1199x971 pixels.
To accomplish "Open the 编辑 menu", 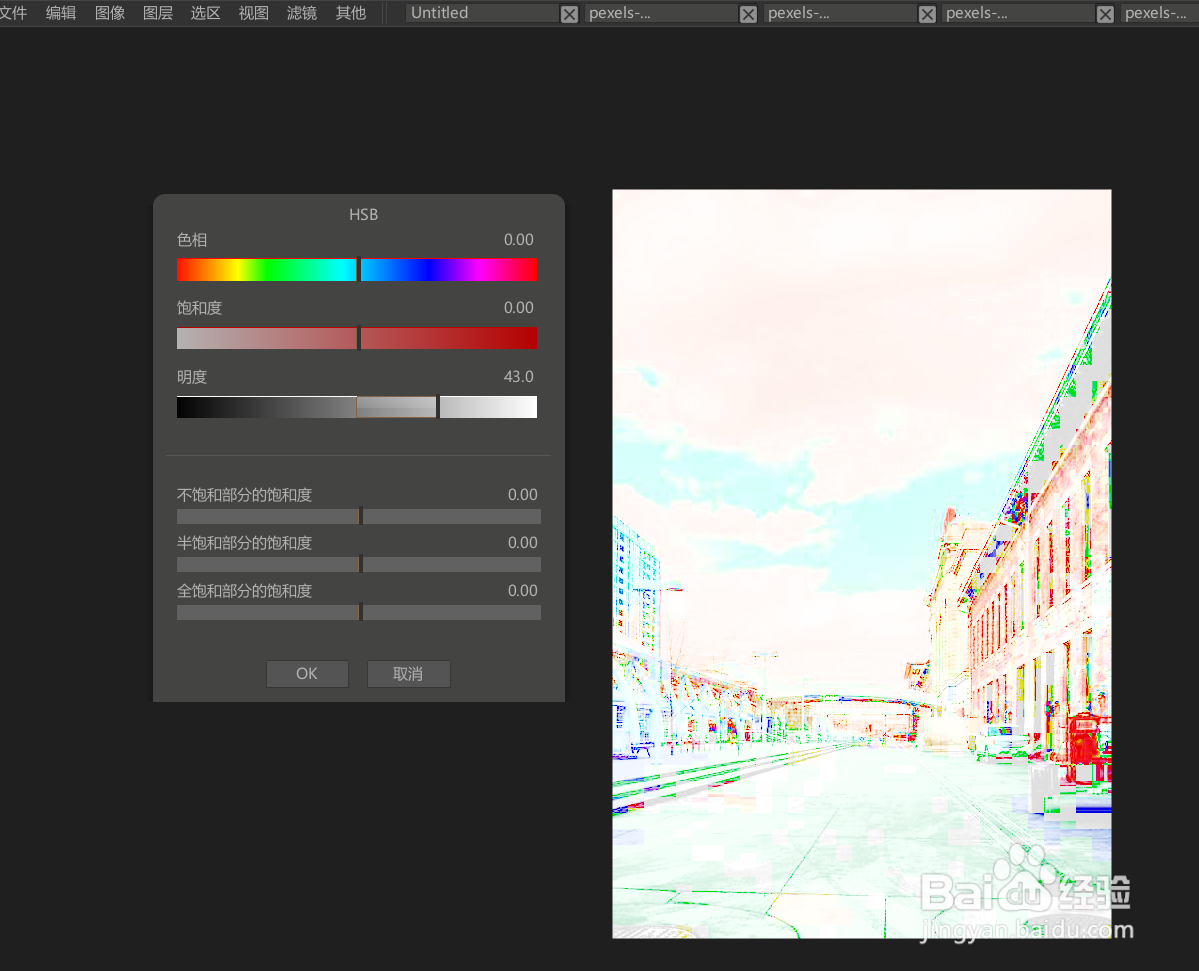I will point(60,13).
